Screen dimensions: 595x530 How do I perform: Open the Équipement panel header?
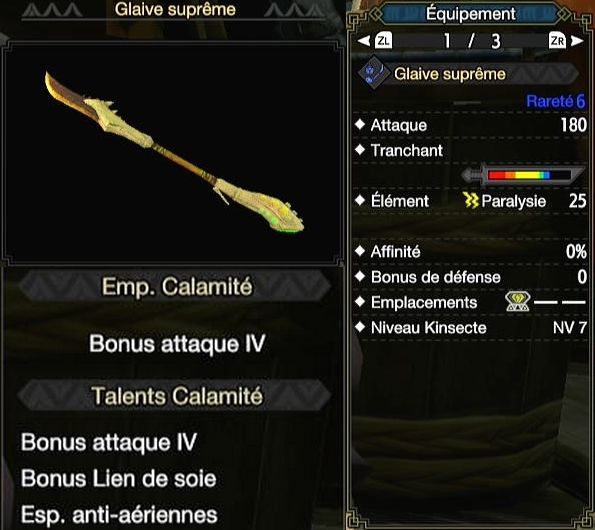pyautogui.click(x=470, y=14)
